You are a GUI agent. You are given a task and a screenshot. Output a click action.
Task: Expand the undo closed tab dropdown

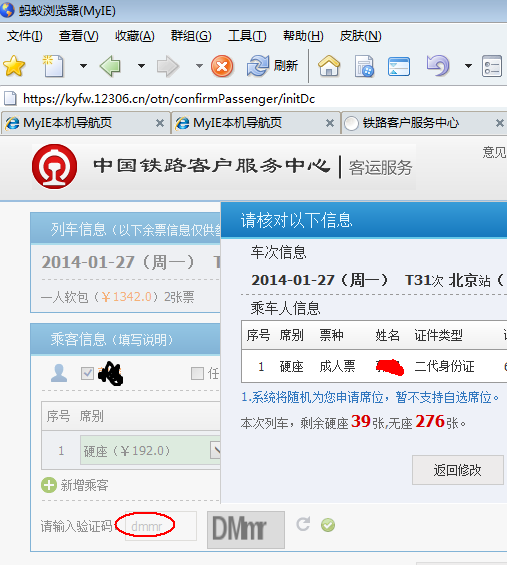click(x=468, y=66)
